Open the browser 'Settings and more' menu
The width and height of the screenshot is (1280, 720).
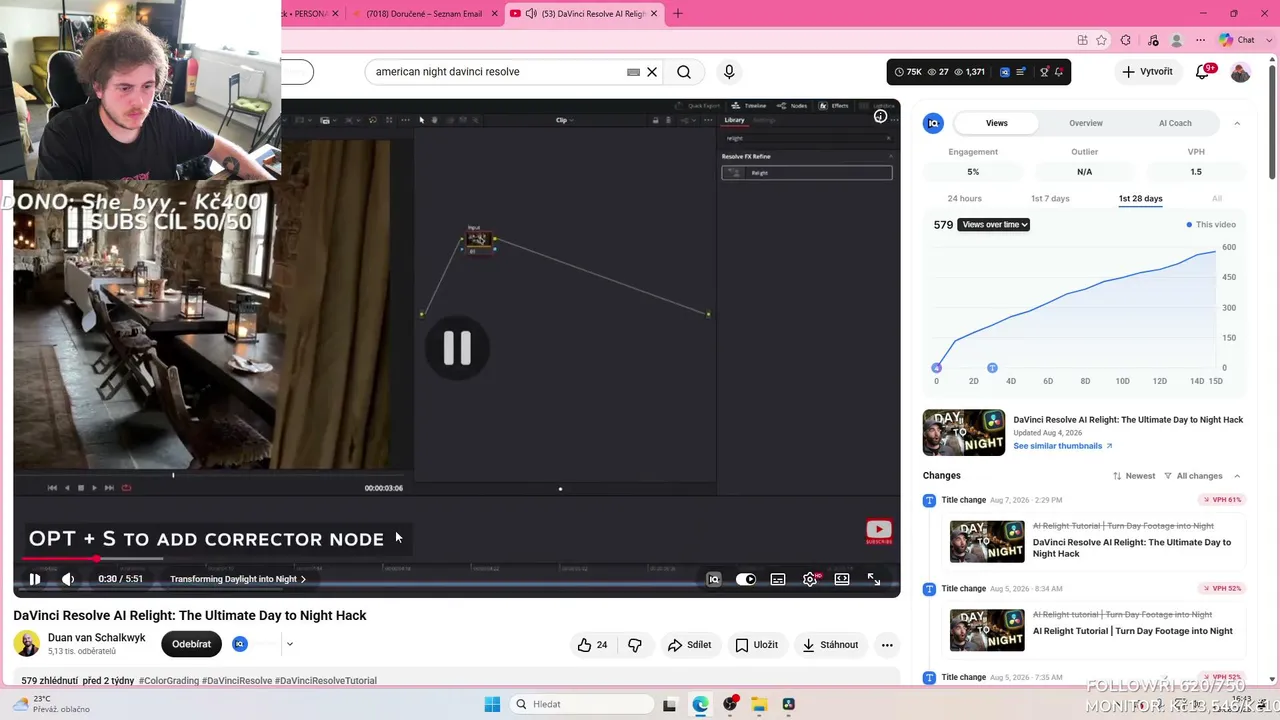tap(1202, 40)
